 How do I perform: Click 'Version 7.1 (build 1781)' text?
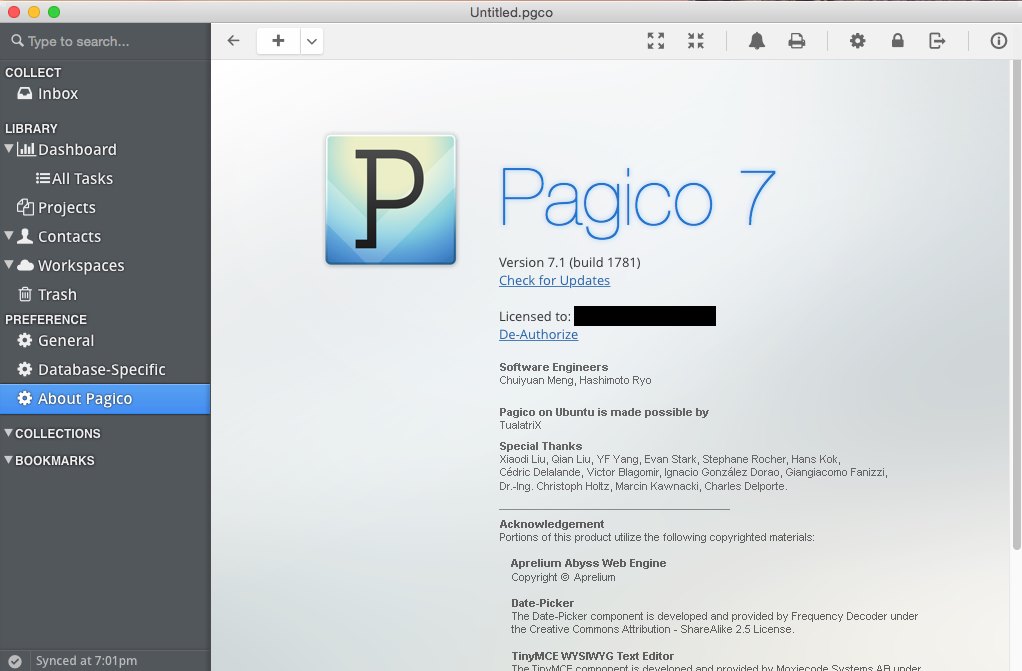point(570,262)
